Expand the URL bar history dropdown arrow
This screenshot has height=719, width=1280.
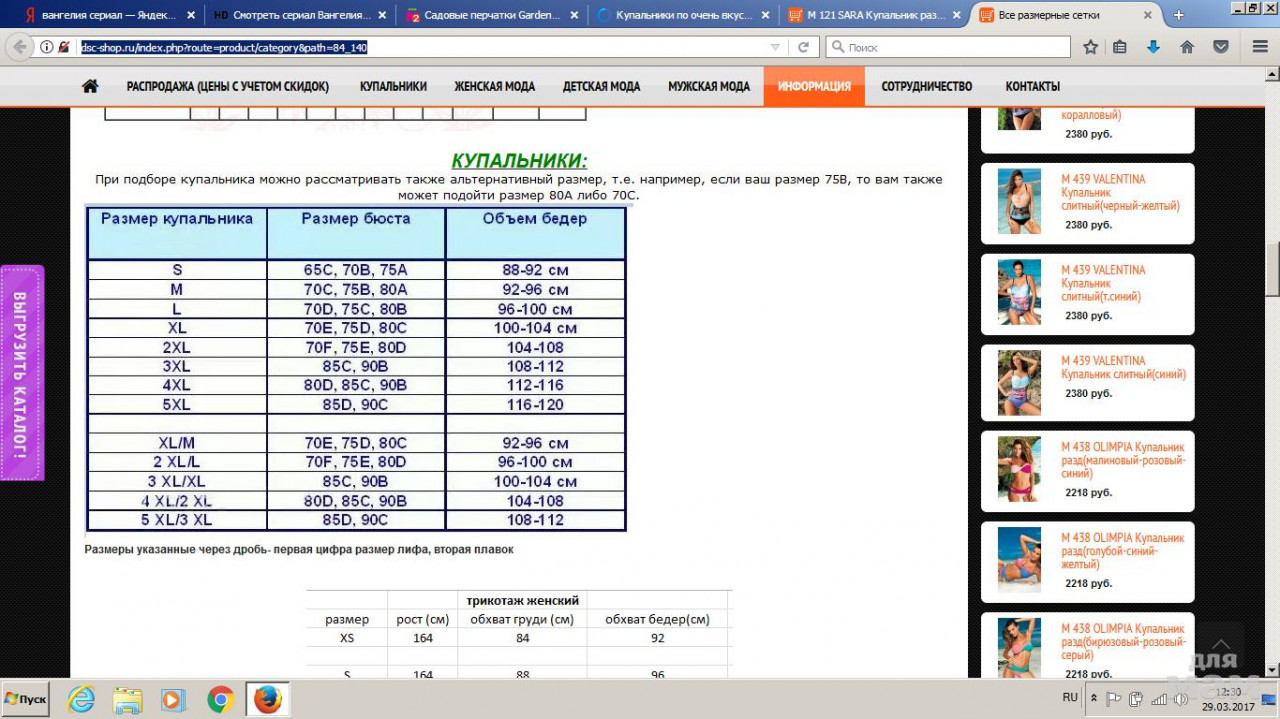point(775,47)
